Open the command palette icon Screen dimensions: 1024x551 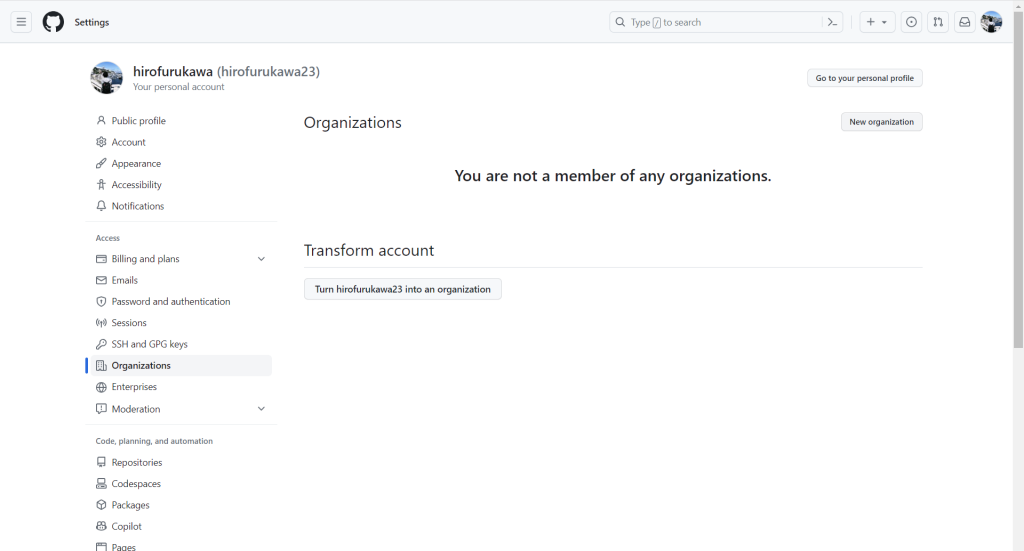831,22
